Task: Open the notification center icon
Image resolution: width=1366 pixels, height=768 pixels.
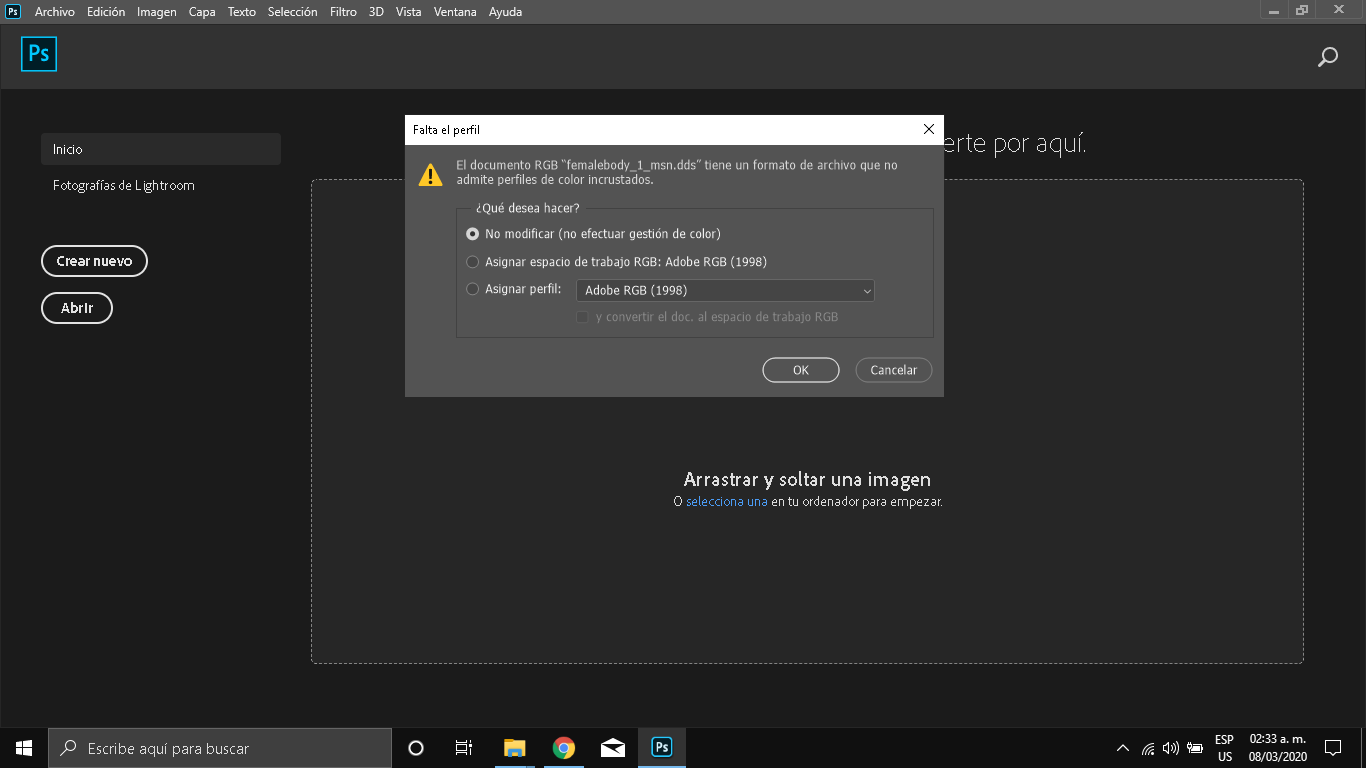Action: click(x=1332, y=748)
